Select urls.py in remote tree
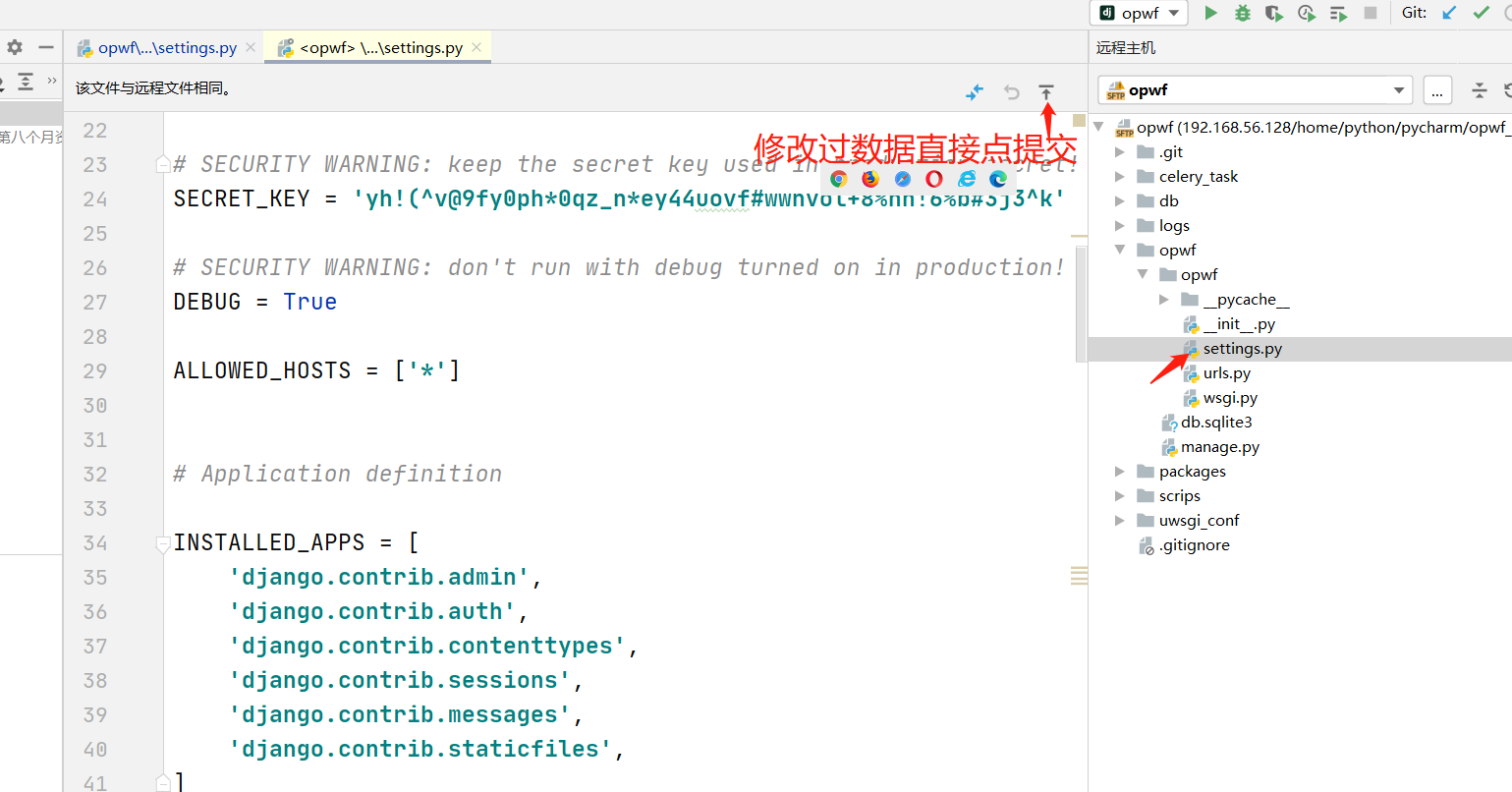1512x792 pixels. [1227, 372]
